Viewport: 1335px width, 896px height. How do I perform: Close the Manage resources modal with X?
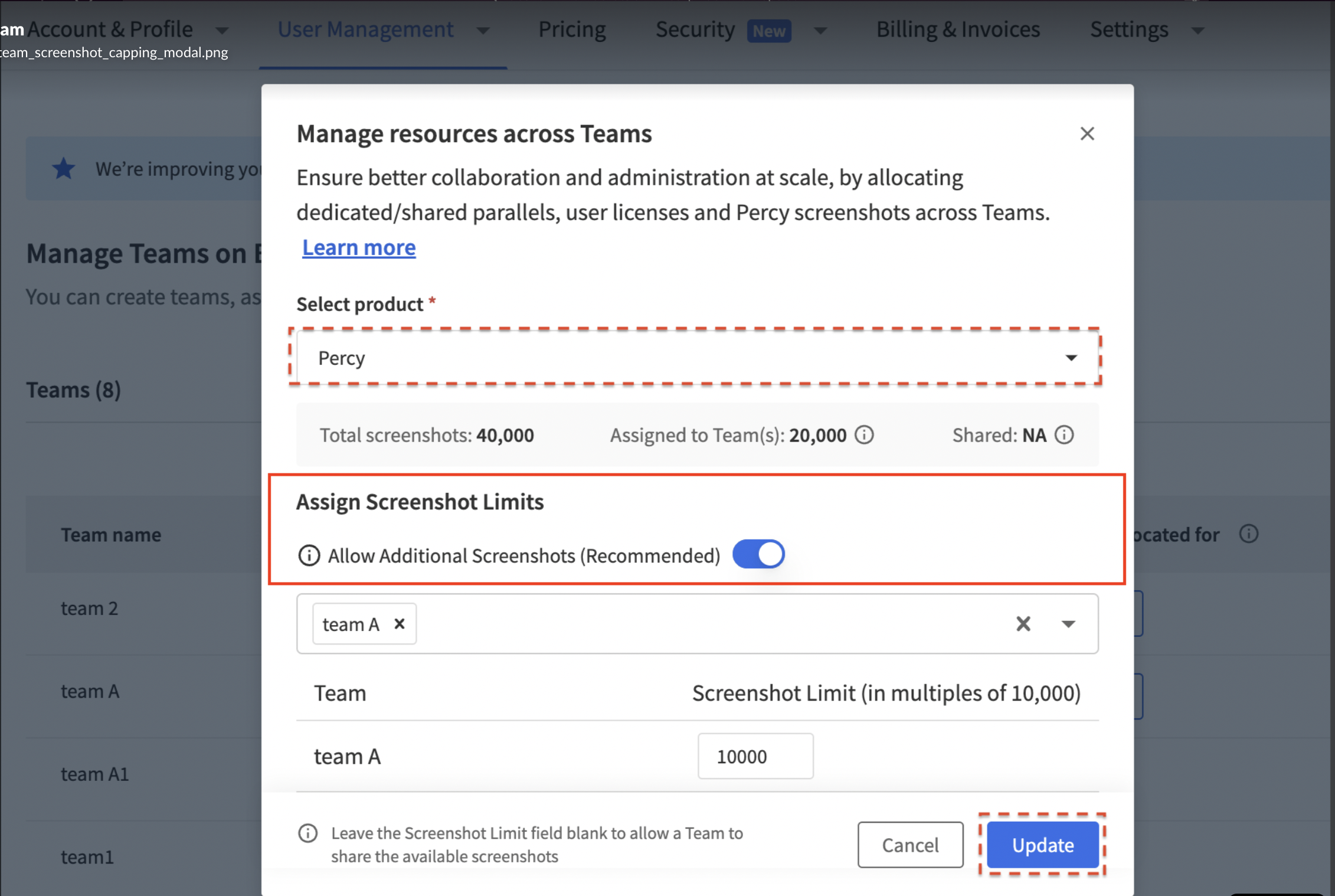click(1087, 134)
